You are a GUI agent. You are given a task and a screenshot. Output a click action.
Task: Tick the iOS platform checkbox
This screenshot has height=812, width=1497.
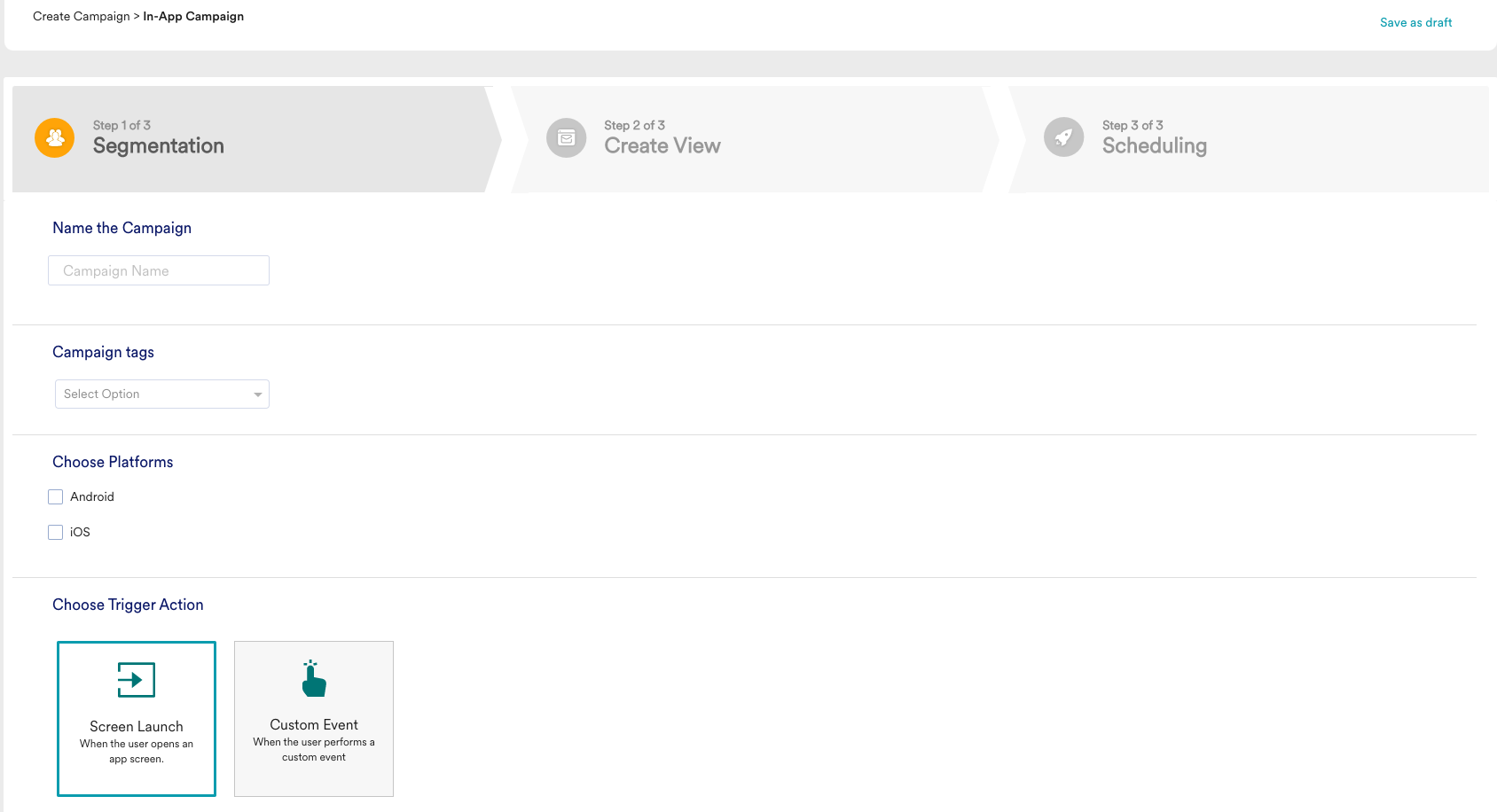56,533
